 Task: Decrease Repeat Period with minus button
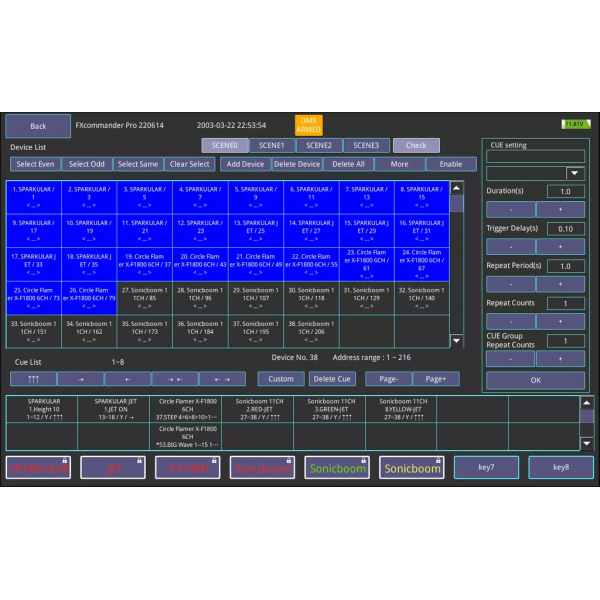point(510,284)
